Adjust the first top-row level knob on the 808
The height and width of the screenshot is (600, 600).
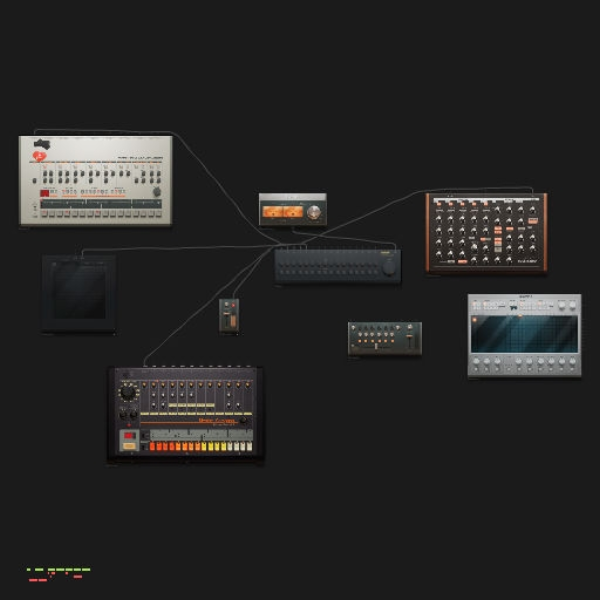click(x=144, y=385)
